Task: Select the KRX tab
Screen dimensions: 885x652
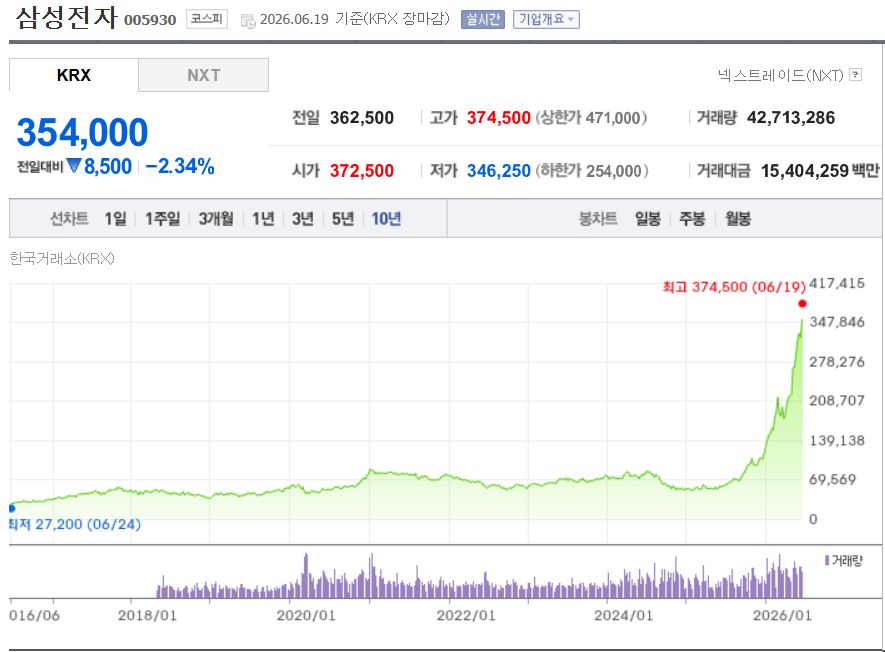Action: click(73, 75)
